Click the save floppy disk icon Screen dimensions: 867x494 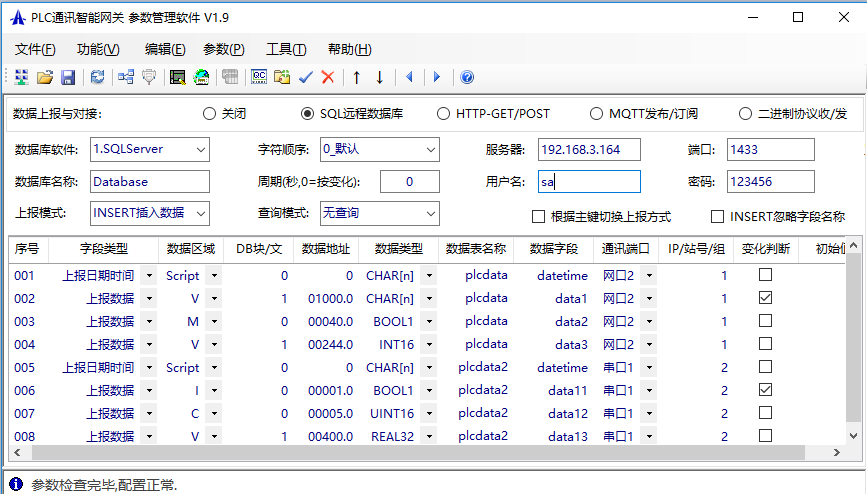tap(69, 77)
